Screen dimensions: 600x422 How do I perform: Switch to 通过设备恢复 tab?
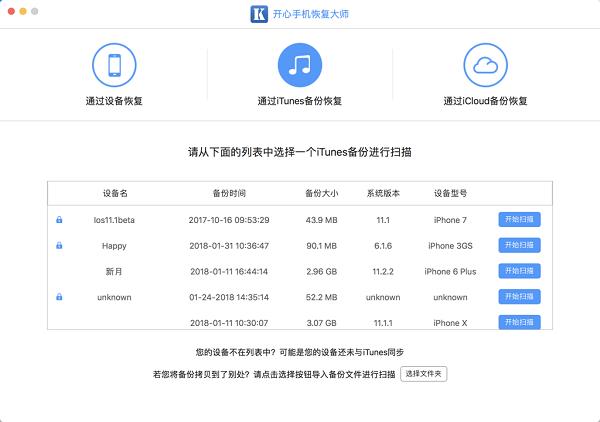point(114,101)
